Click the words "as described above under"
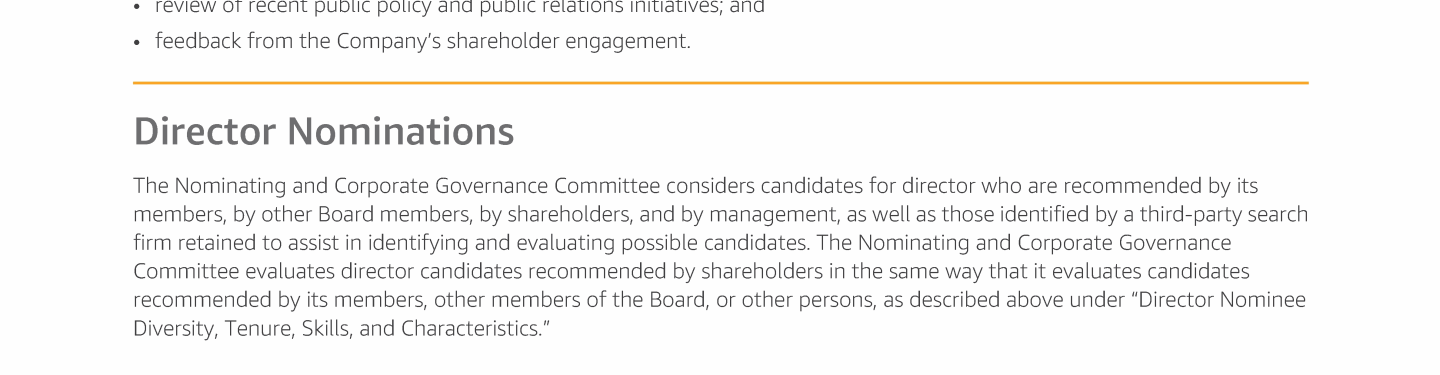This screenshot has width=1440, height=375. click(1004, 300)
